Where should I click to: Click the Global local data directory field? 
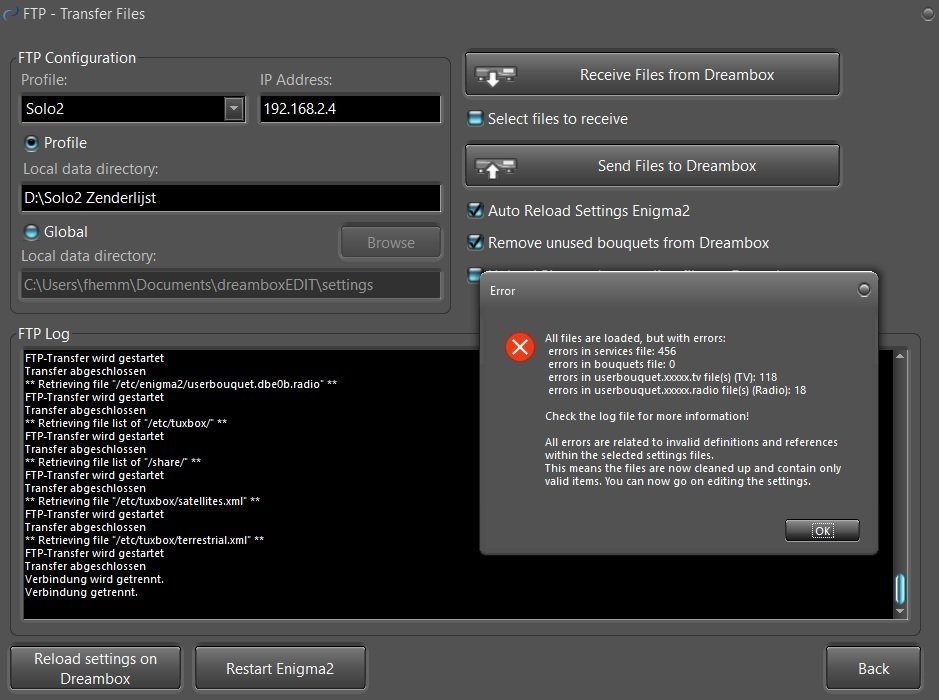231,285
